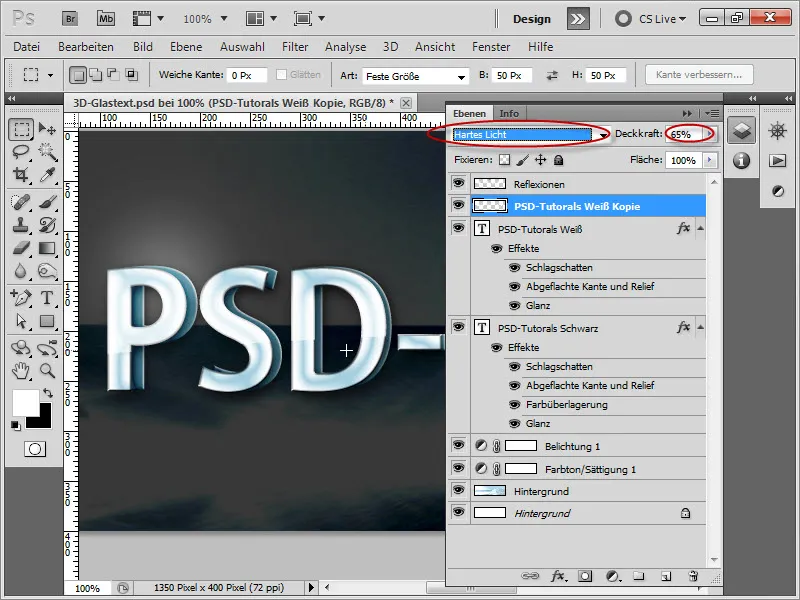Hide the PSD-Tutorals Weiß text layer
Screen dimensions: 800x600
pyautogui.click(x=459, y=228)
